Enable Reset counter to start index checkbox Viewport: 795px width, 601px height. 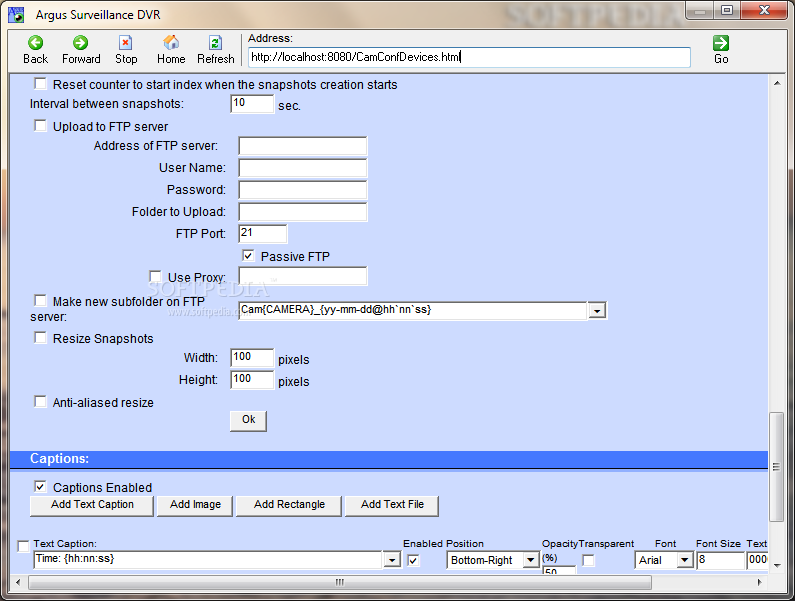(x=40, y=83)
